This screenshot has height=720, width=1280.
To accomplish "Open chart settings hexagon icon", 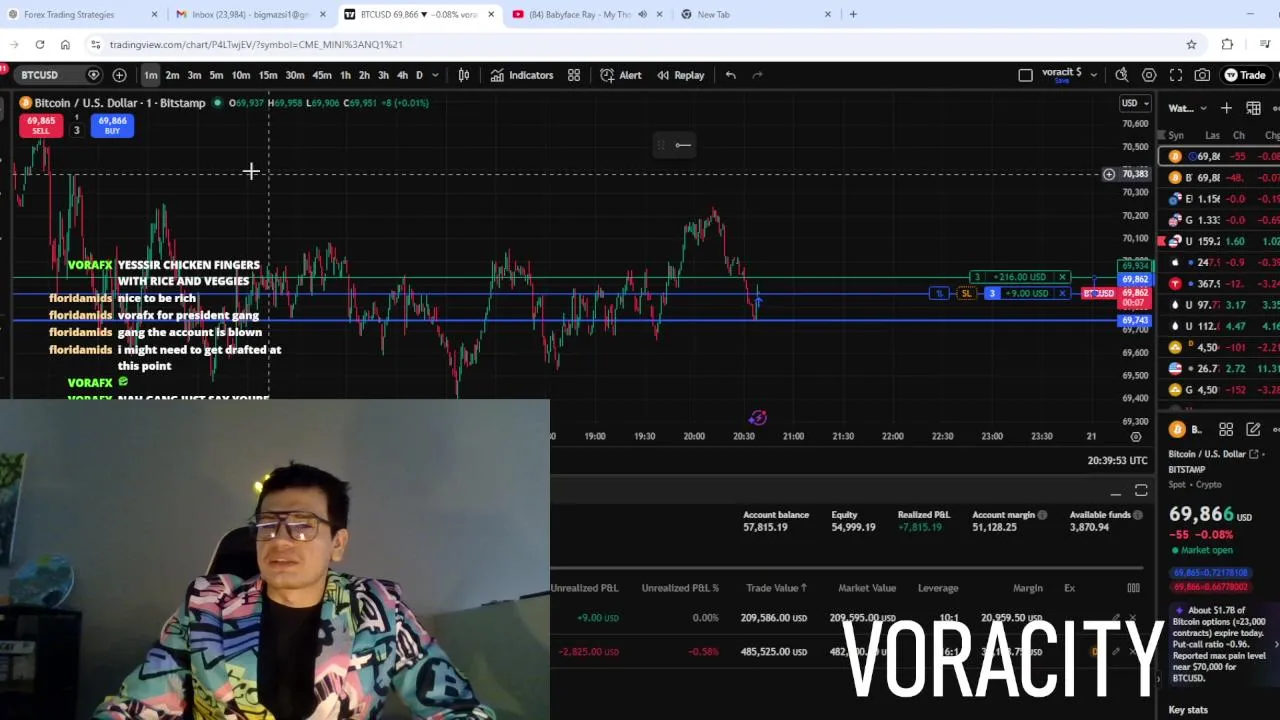I will coord(1149,75).
